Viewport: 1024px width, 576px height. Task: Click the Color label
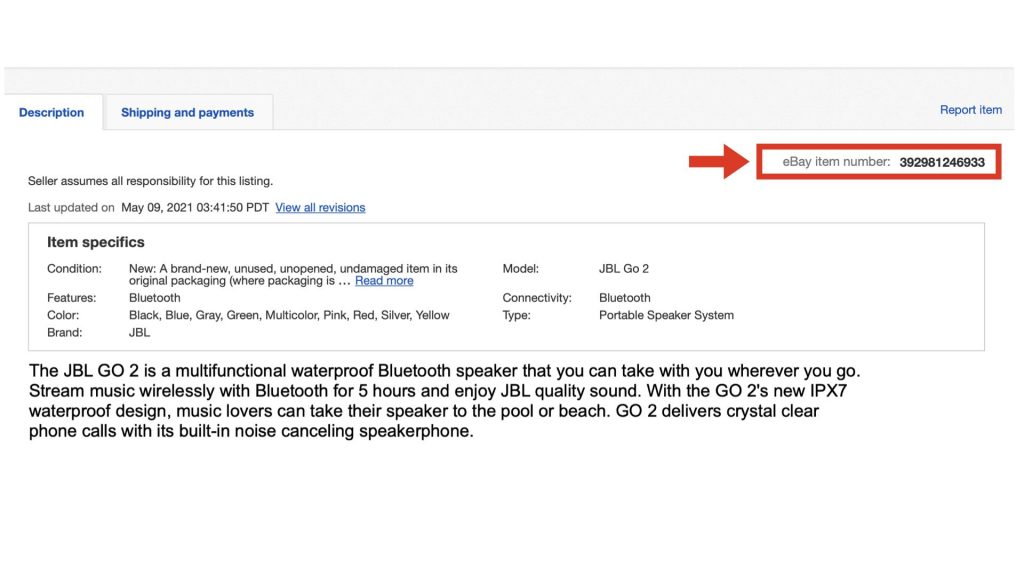pos(63,315)
